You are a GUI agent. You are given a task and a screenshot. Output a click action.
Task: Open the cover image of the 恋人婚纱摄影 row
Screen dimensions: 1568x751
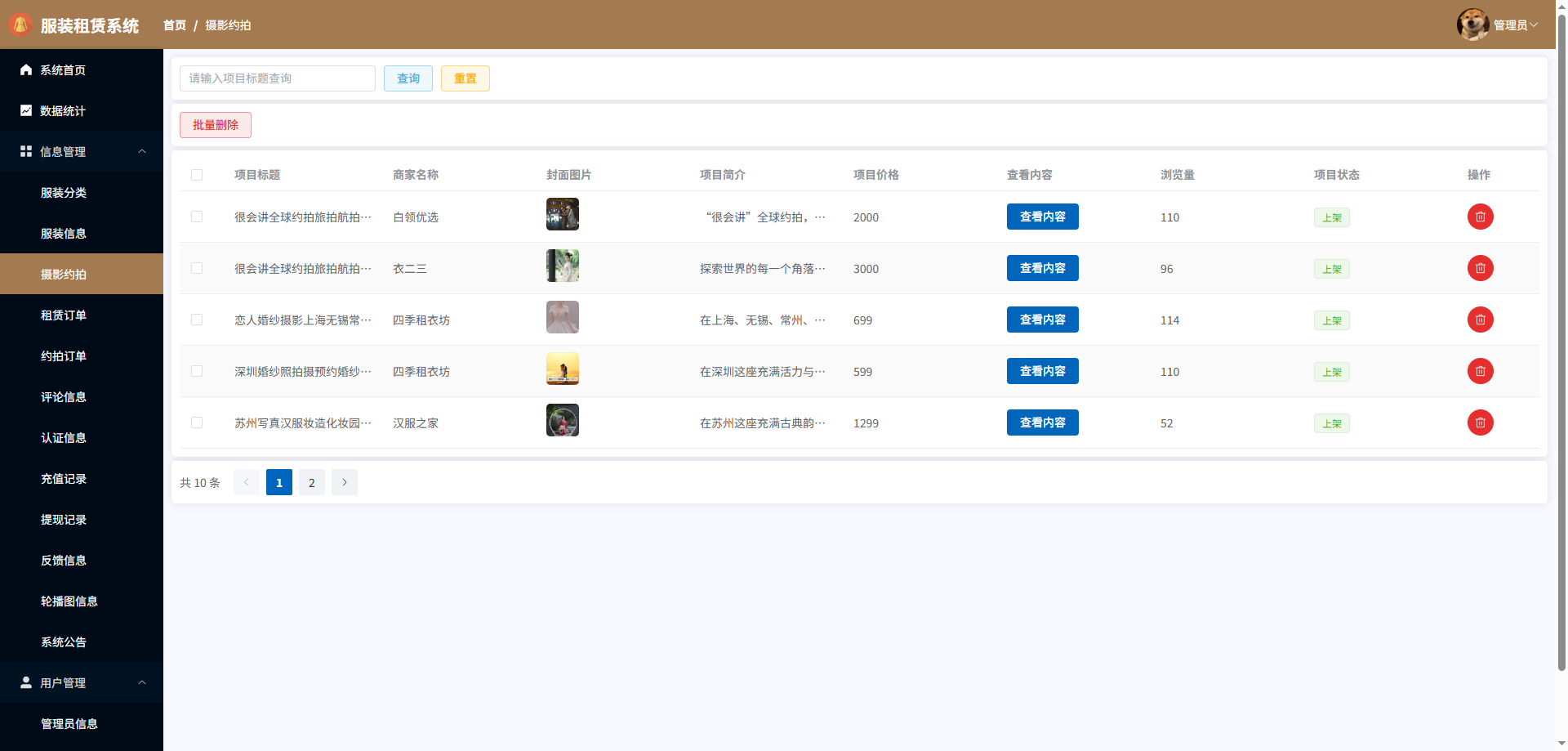point(563,317)
